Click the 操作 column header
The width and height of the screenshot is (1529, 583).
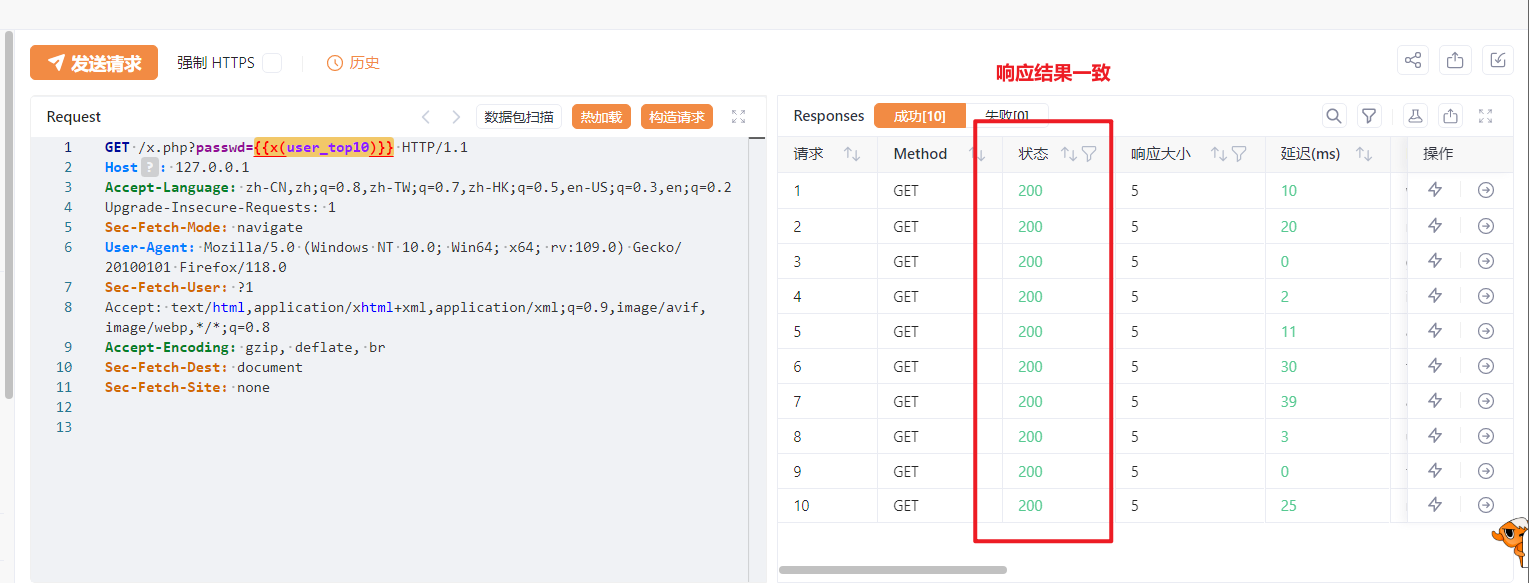[x=1438, y=154]
